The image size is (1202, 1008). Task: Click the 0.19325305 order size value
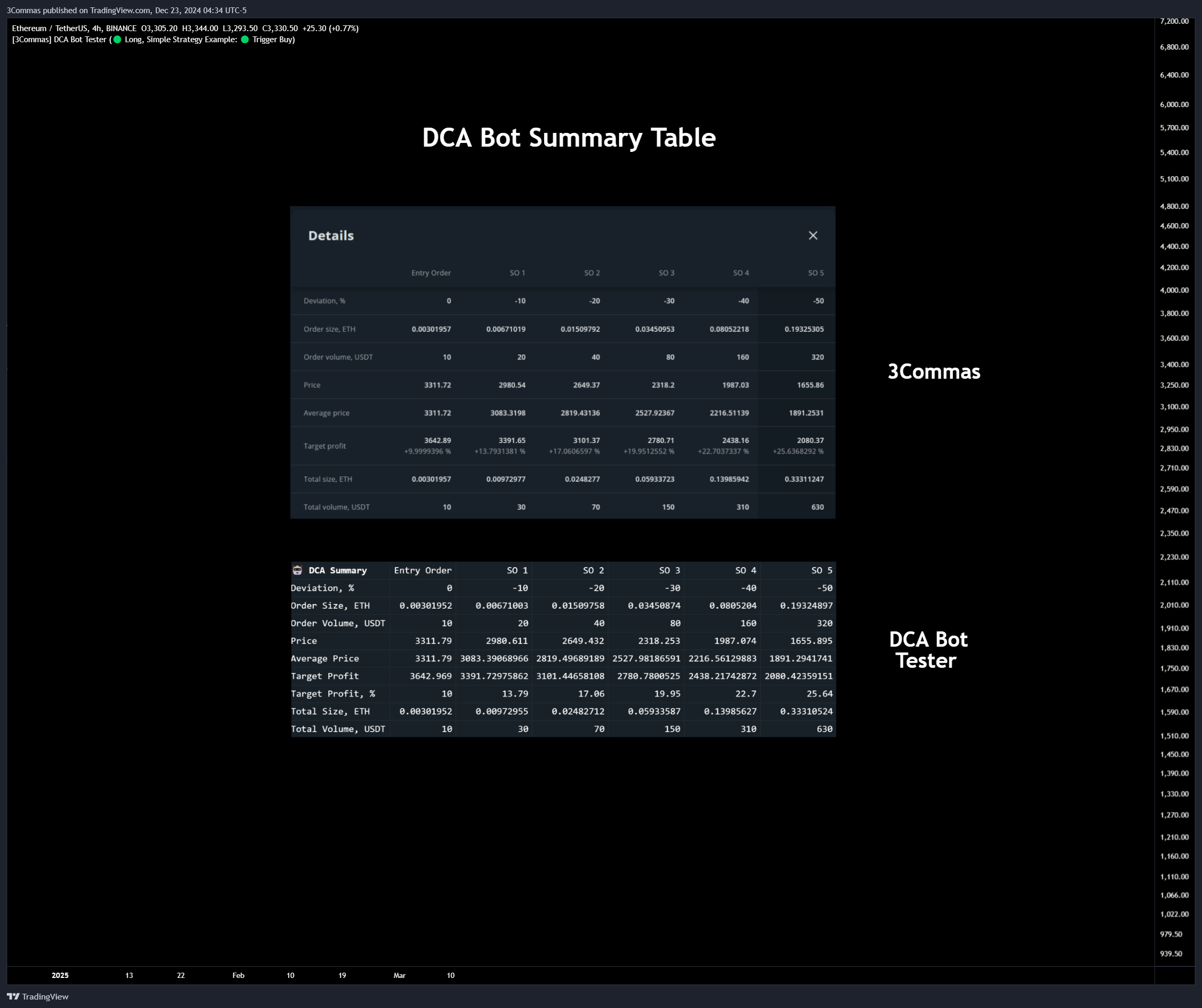tap(804, 329)
